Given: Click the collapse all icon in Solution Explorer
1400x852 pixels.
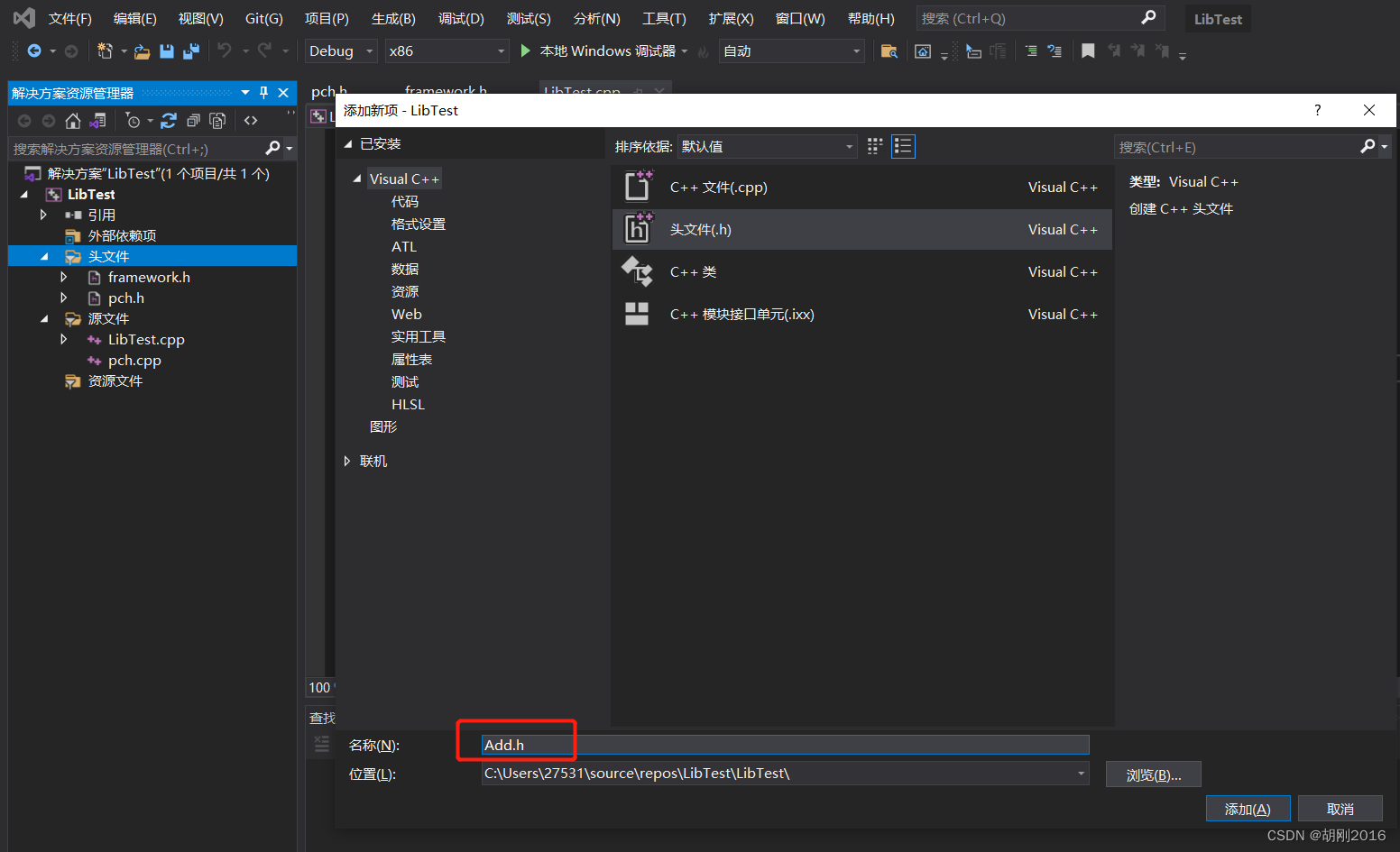Looking at the screenshot, I should point(193,121).
